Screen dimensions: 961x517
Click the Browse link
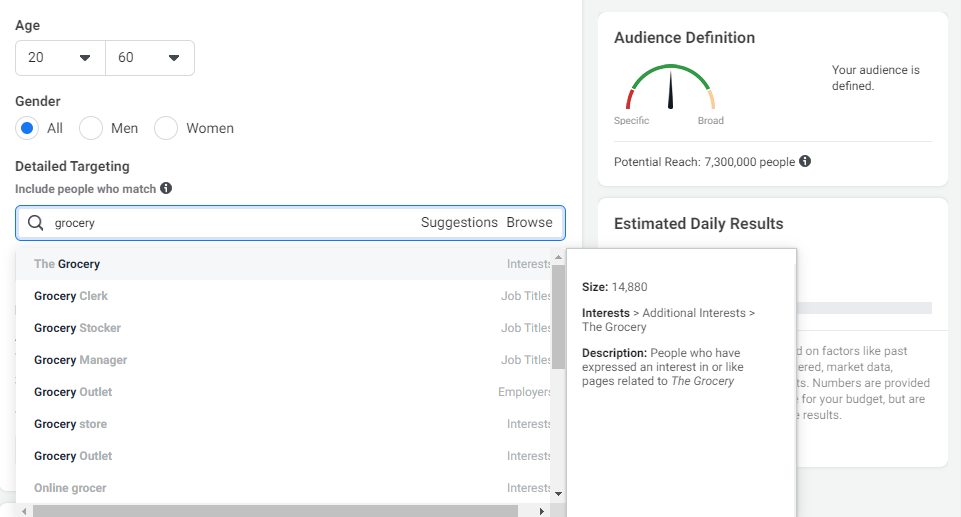pyautogui.click(x=529, y=223)
